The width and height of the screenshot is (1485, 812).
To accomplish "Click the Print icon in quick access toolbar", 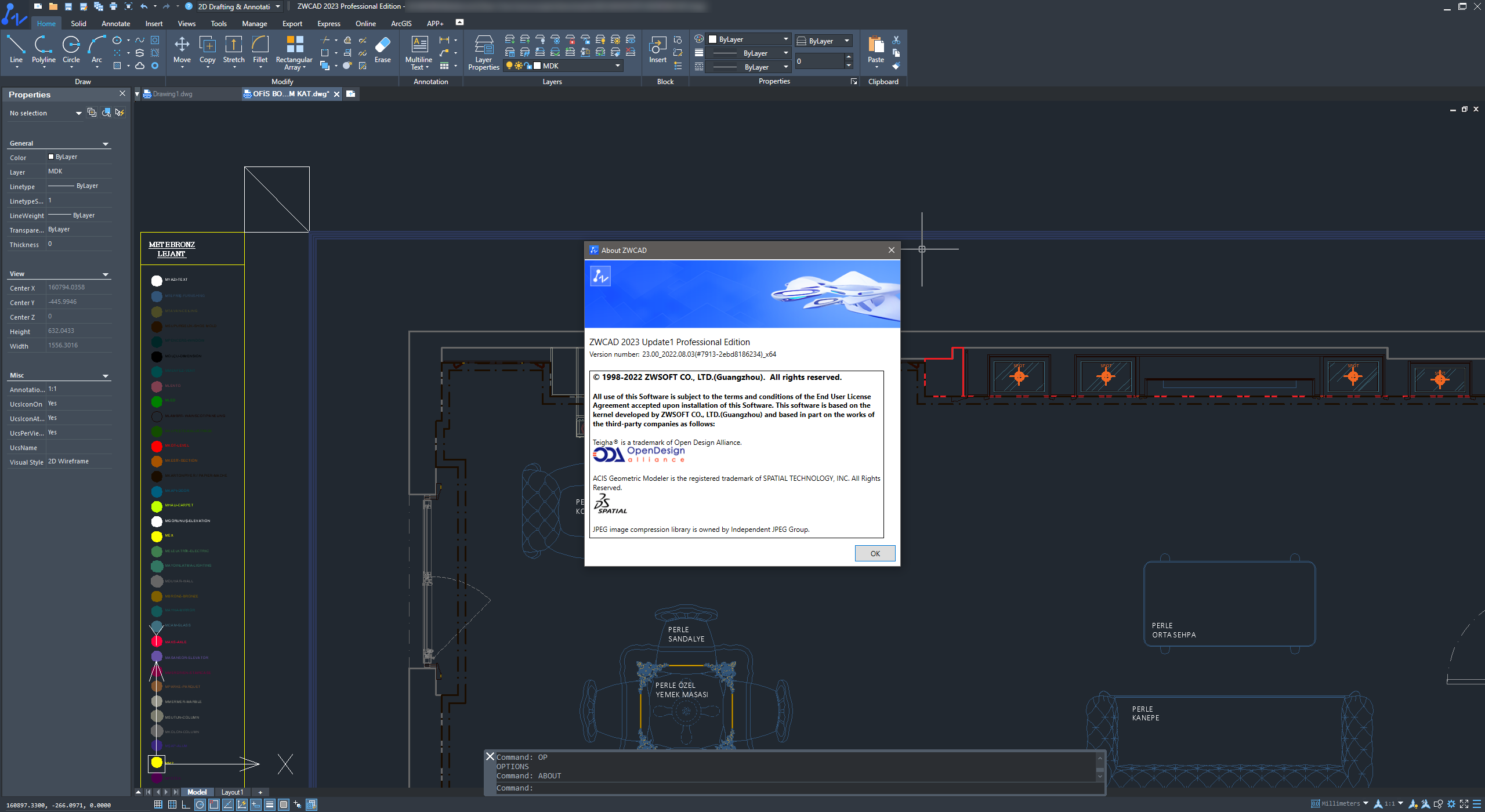I will pyautogui.click(x=113, y=6).
